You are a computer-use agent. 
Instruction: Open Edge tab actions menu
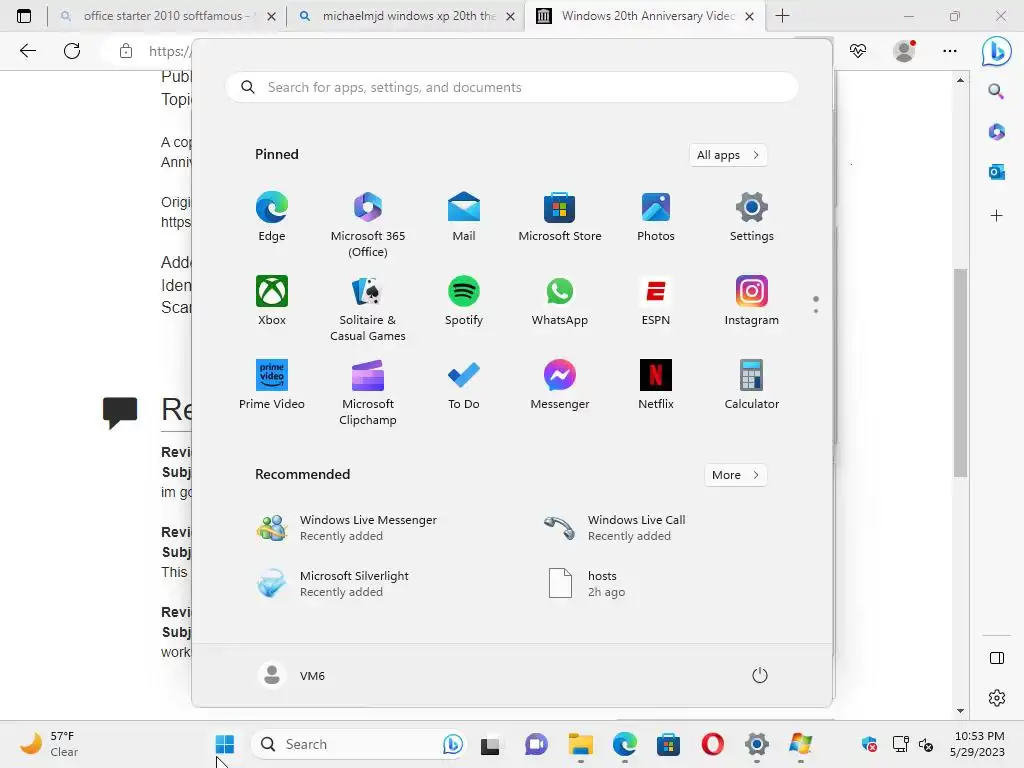24,16
